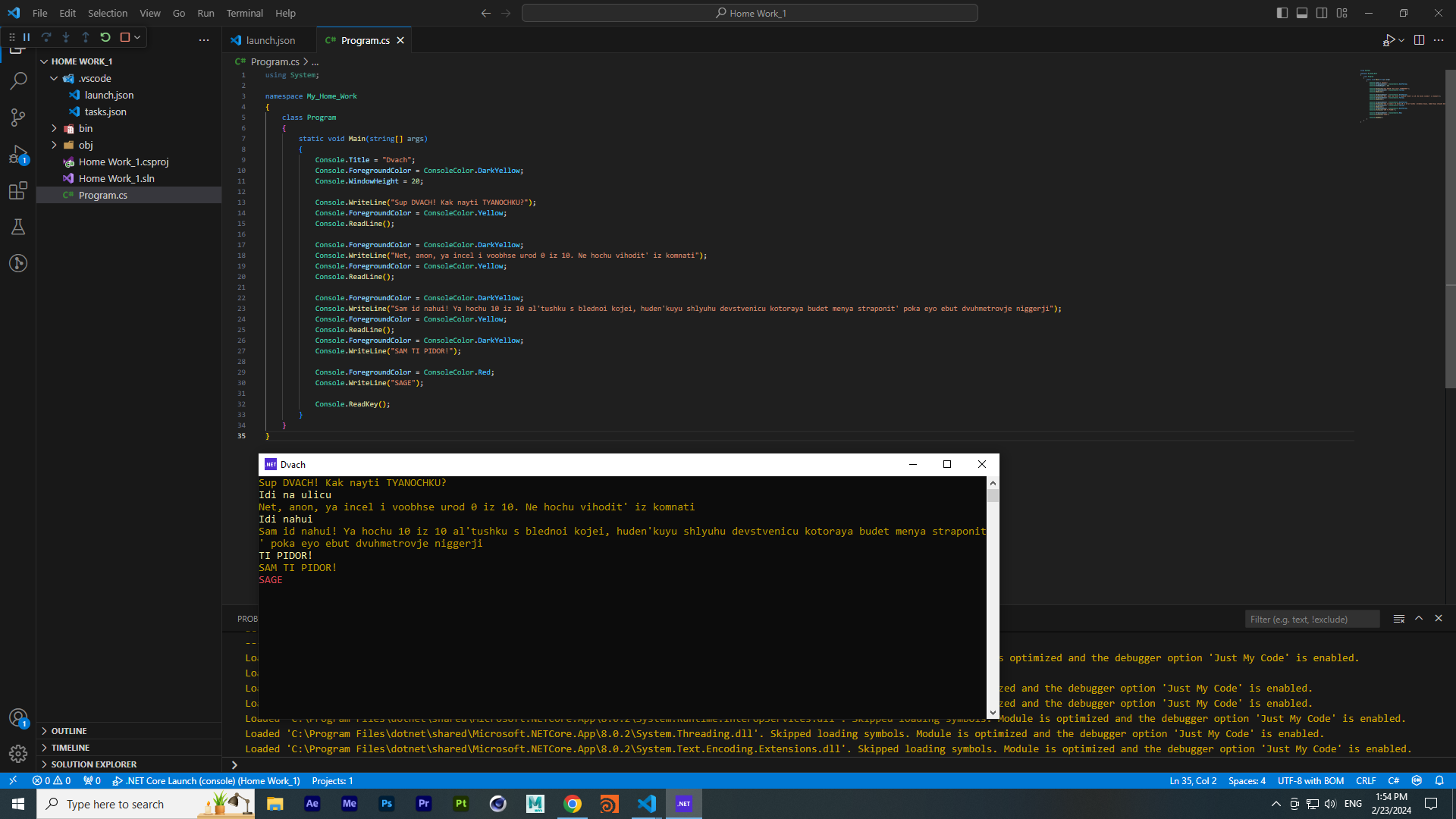
Task: Open the Testing flask icon view
Action: pos(18,227)
